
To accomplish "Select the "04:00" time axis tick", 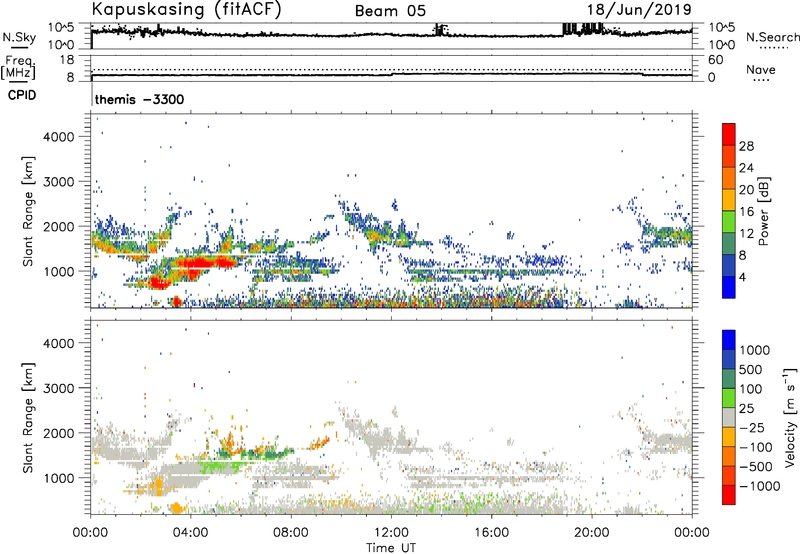I will point(191,533).
